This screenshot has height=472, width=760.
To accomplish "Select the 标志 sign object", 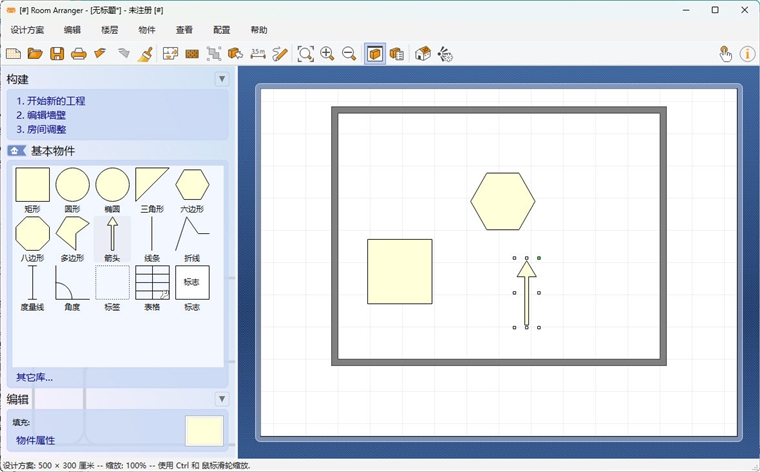I will (192, 288).
